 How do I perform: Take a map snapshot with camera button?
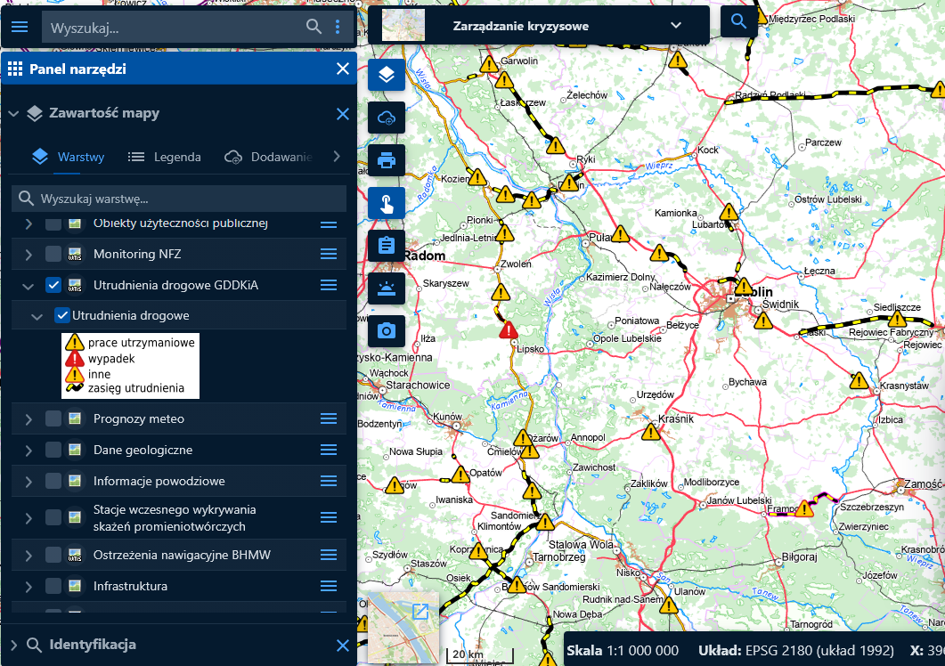pos(386,331)
